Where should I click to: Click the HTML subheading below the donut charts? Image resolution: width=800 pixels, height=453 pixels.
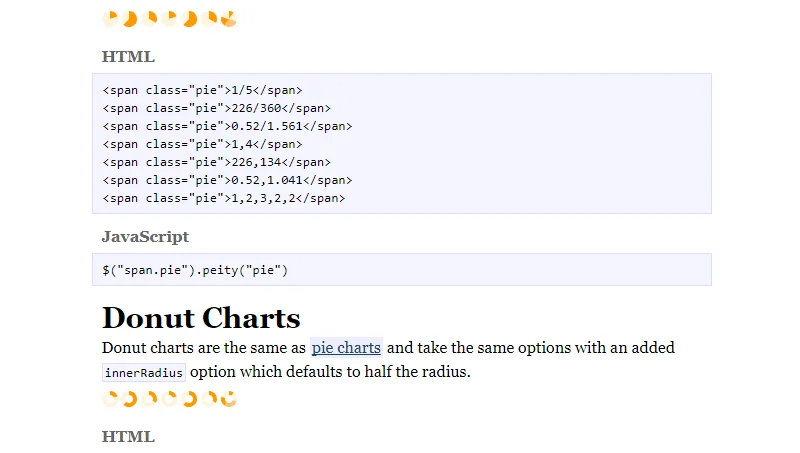[128, 436]
